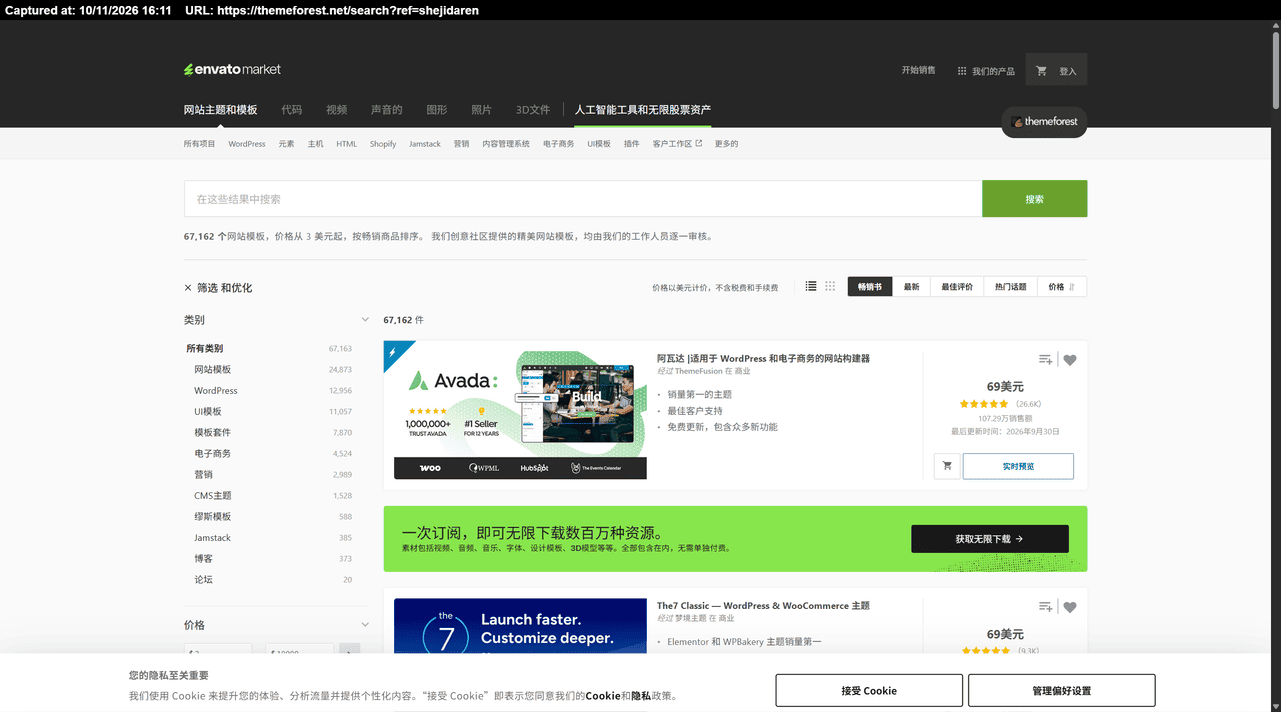Collapse the 价格 filter section
1281x712 pixels.
(365, 625)
